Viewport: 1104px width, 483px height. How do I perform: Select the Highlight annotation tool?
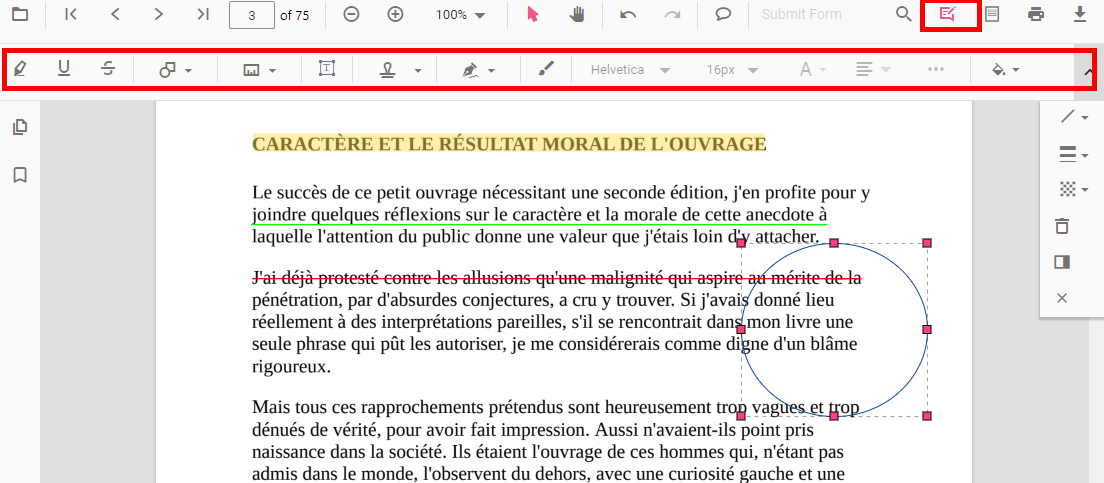click(20, 69)
